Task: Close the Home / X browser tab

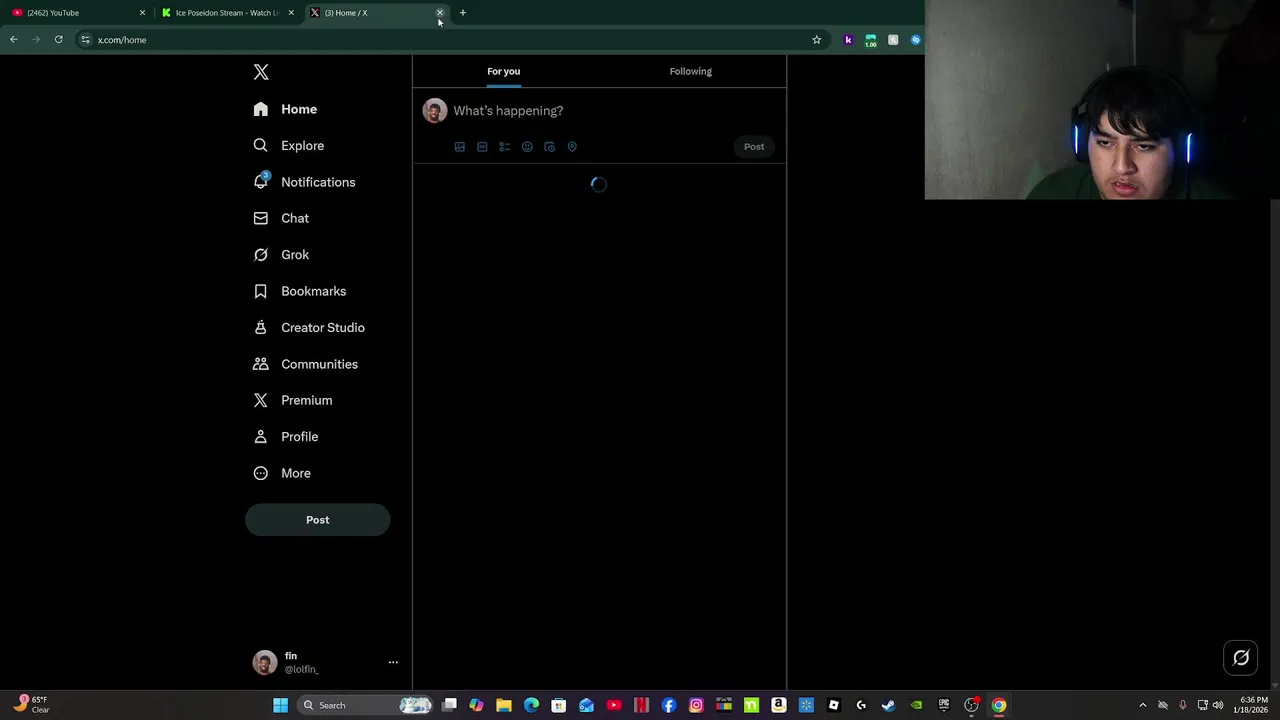Action: pyautogui.click(x=440, y=13)
